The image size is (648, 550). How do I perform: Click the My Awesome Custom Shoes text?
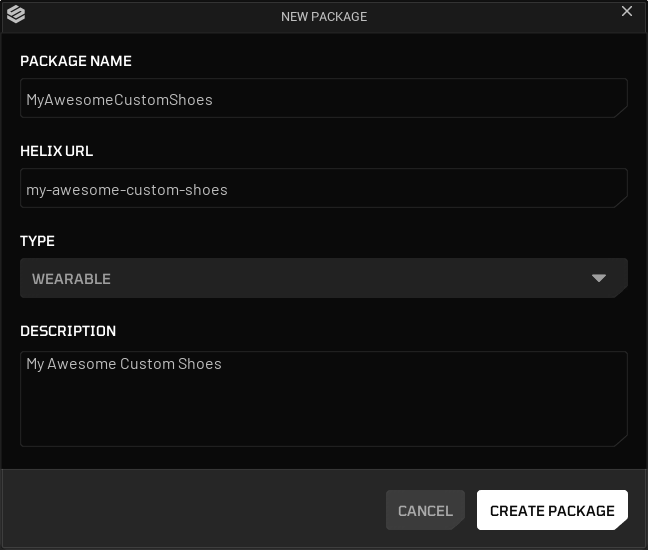pyautogui.click(x=124, y=364)
